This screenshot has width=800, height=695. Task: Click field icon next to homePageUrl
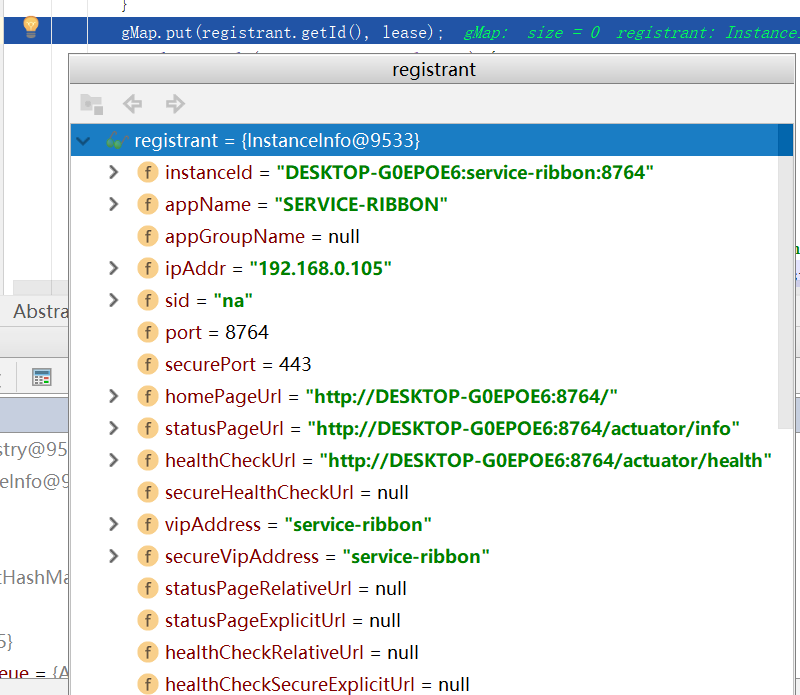147,396
